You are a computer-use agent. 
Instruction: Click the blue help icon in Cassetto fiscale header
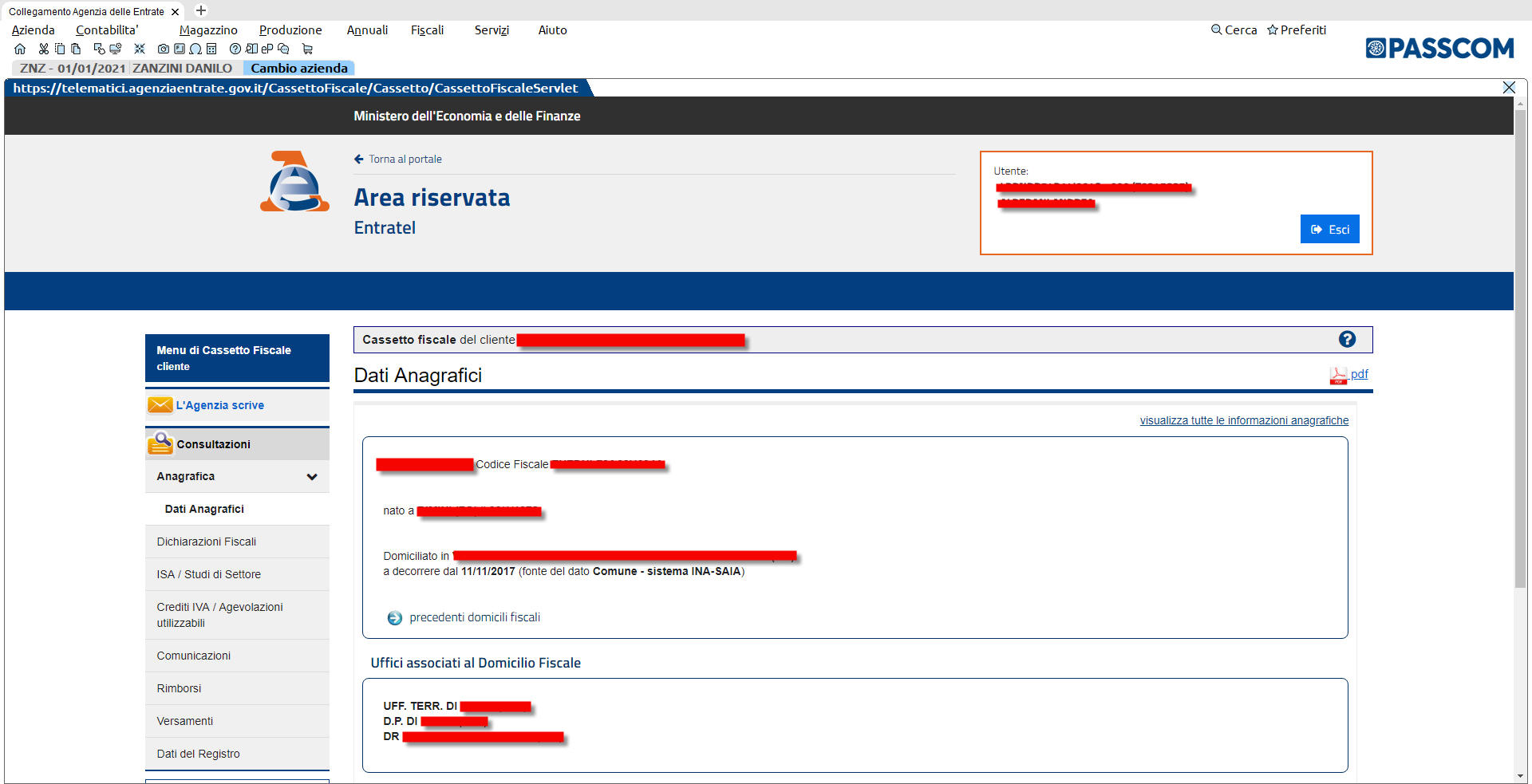(x=1347, y=340)
